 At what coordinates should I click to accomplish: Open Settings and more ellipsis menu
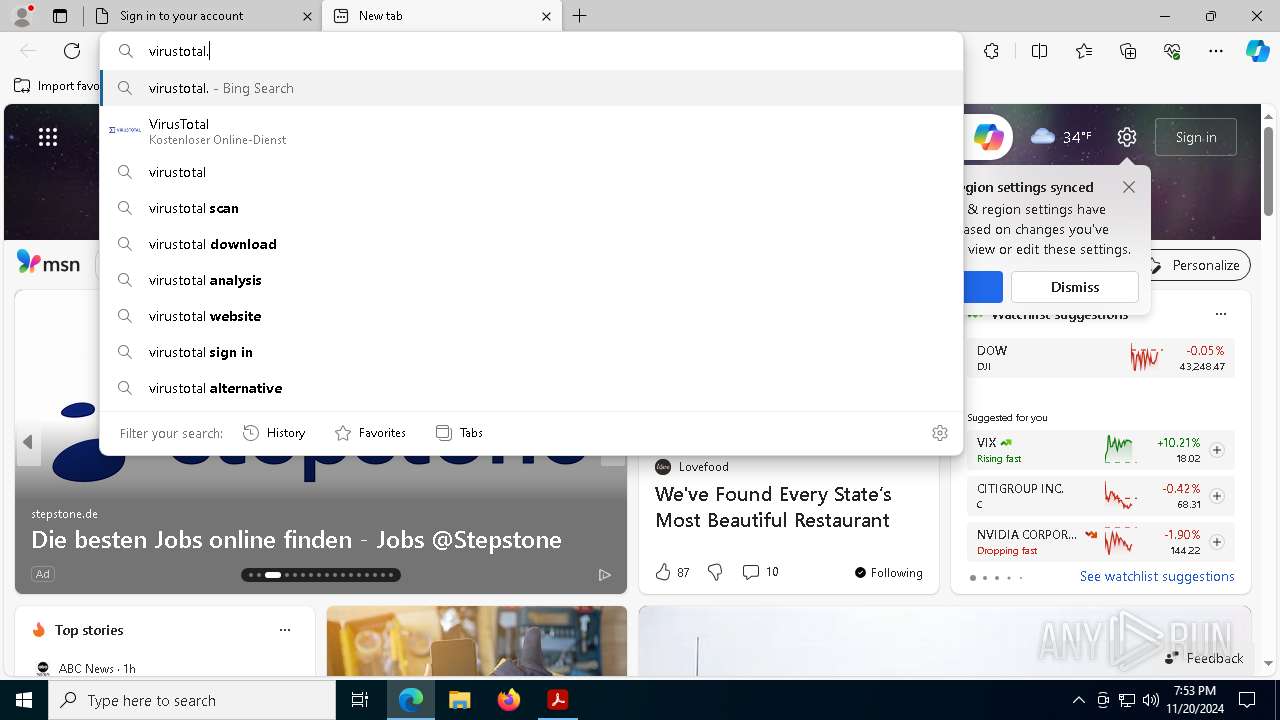coord(1216,51)
